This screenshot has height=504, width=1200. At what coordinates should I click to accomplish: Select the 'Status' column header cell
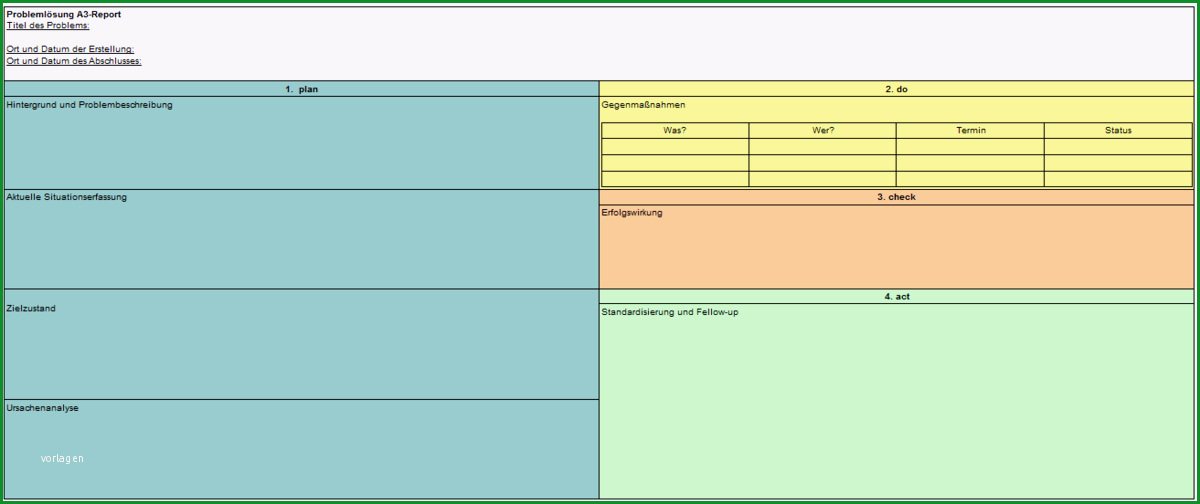1118,130
